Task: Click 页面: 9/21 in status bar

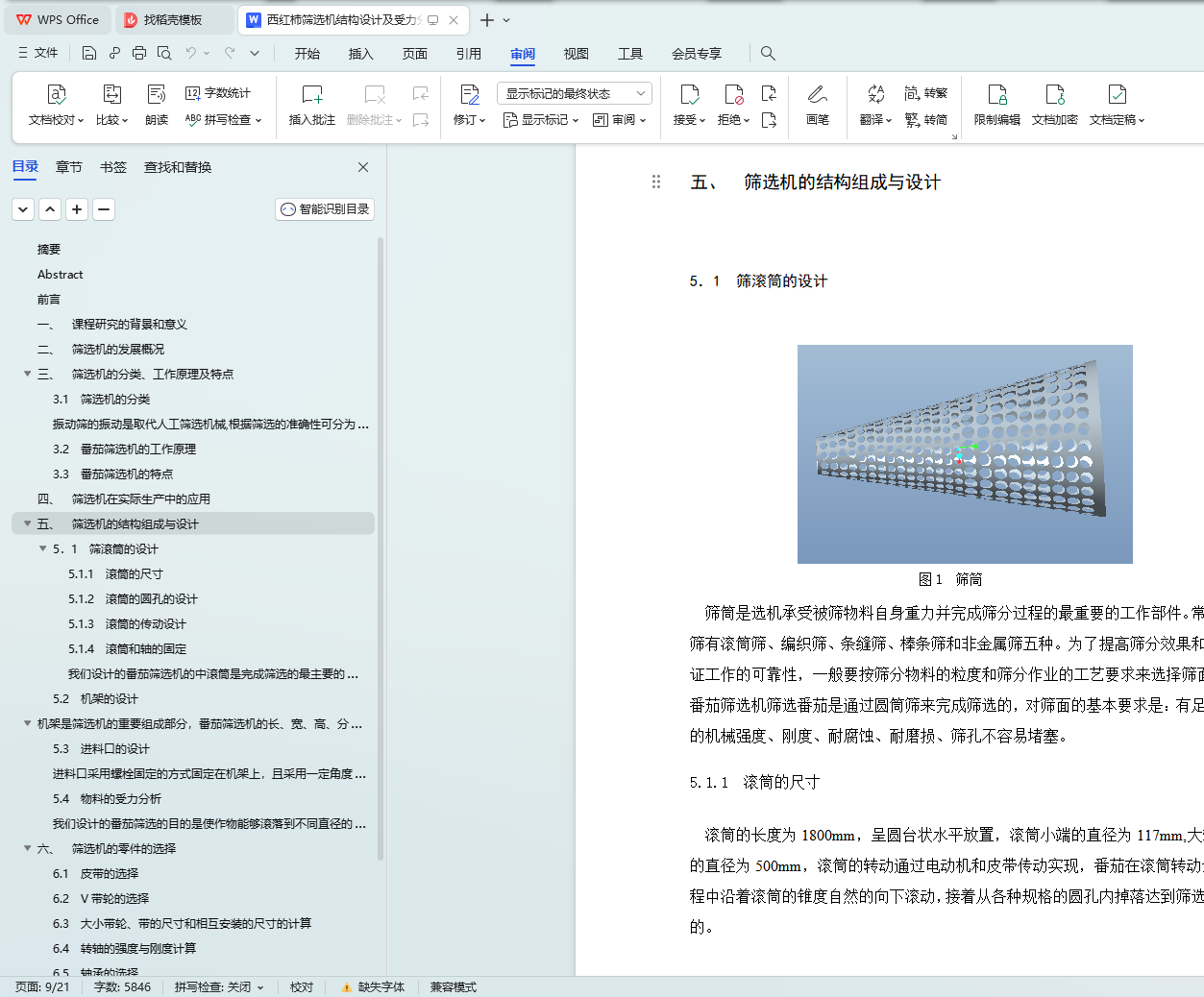Action: (42, 987)
